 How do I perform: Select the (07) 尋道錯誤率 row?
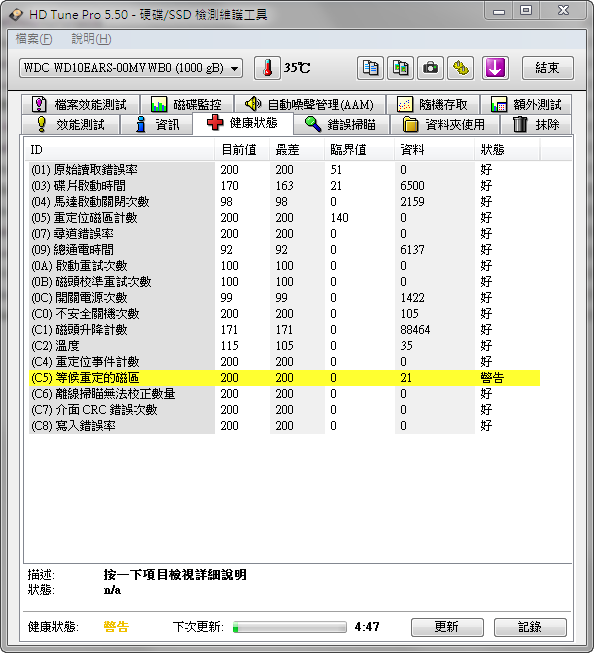285,234
